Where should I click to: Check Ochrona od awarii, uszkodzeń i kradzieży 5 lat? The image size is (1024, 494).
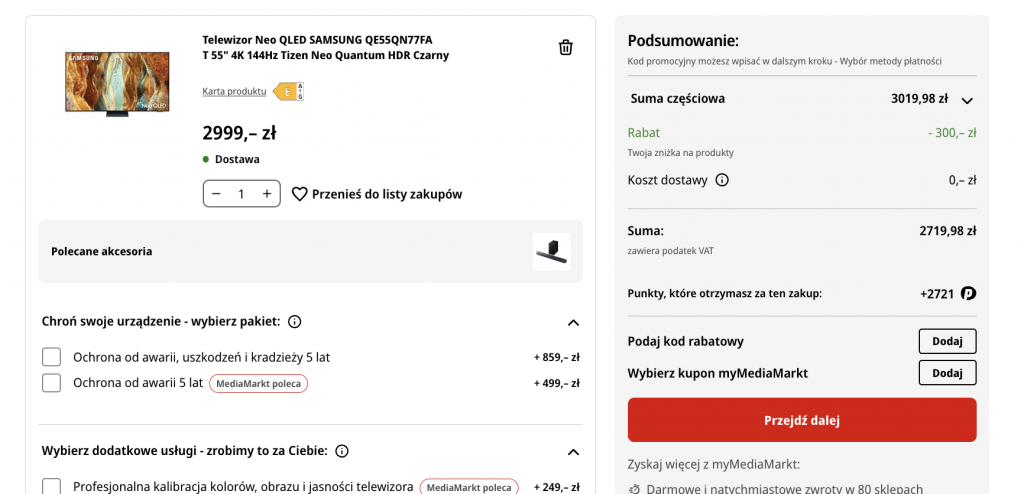[52, 357]
